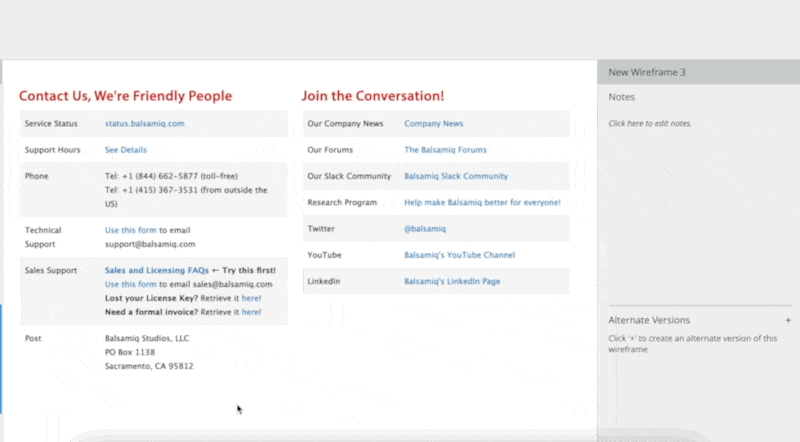This screenshot has height=442, width=800.
Task: Click the '+' icon beside Alternate Versions
Action: pos(788,321)
